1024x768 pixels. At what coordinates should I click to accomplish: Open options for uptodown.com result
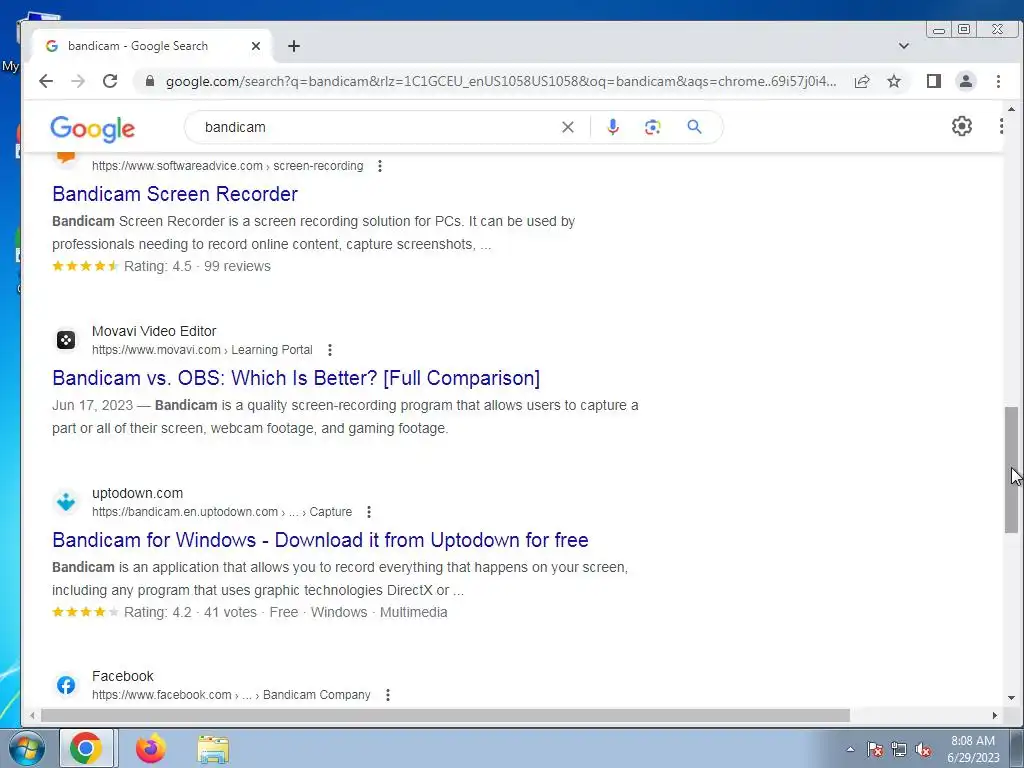[x=368, y=512]
